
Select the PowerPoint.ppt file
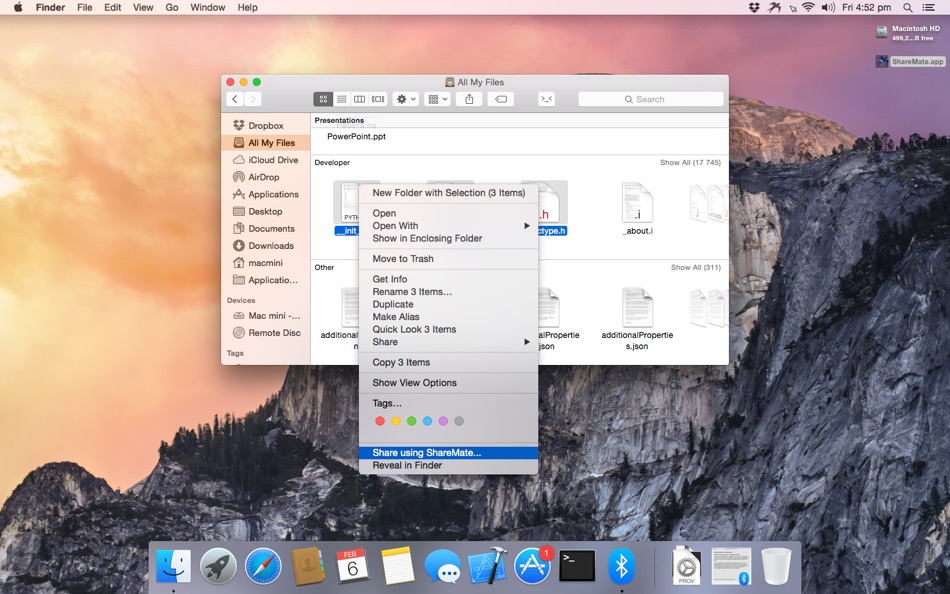(356, 136)
